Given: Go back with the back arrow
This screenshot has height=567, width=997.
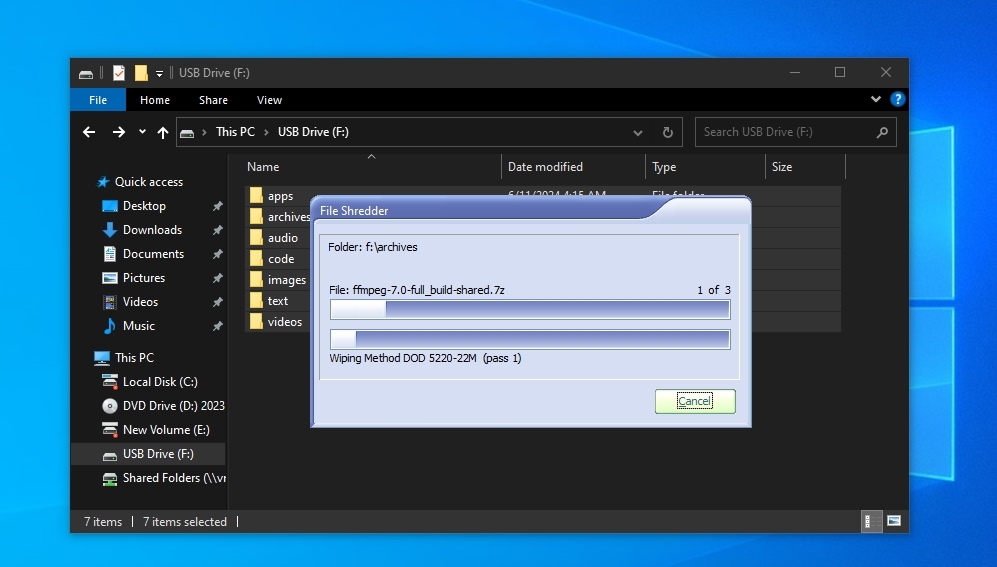Looking at the screenshot, I should point(89,132).
